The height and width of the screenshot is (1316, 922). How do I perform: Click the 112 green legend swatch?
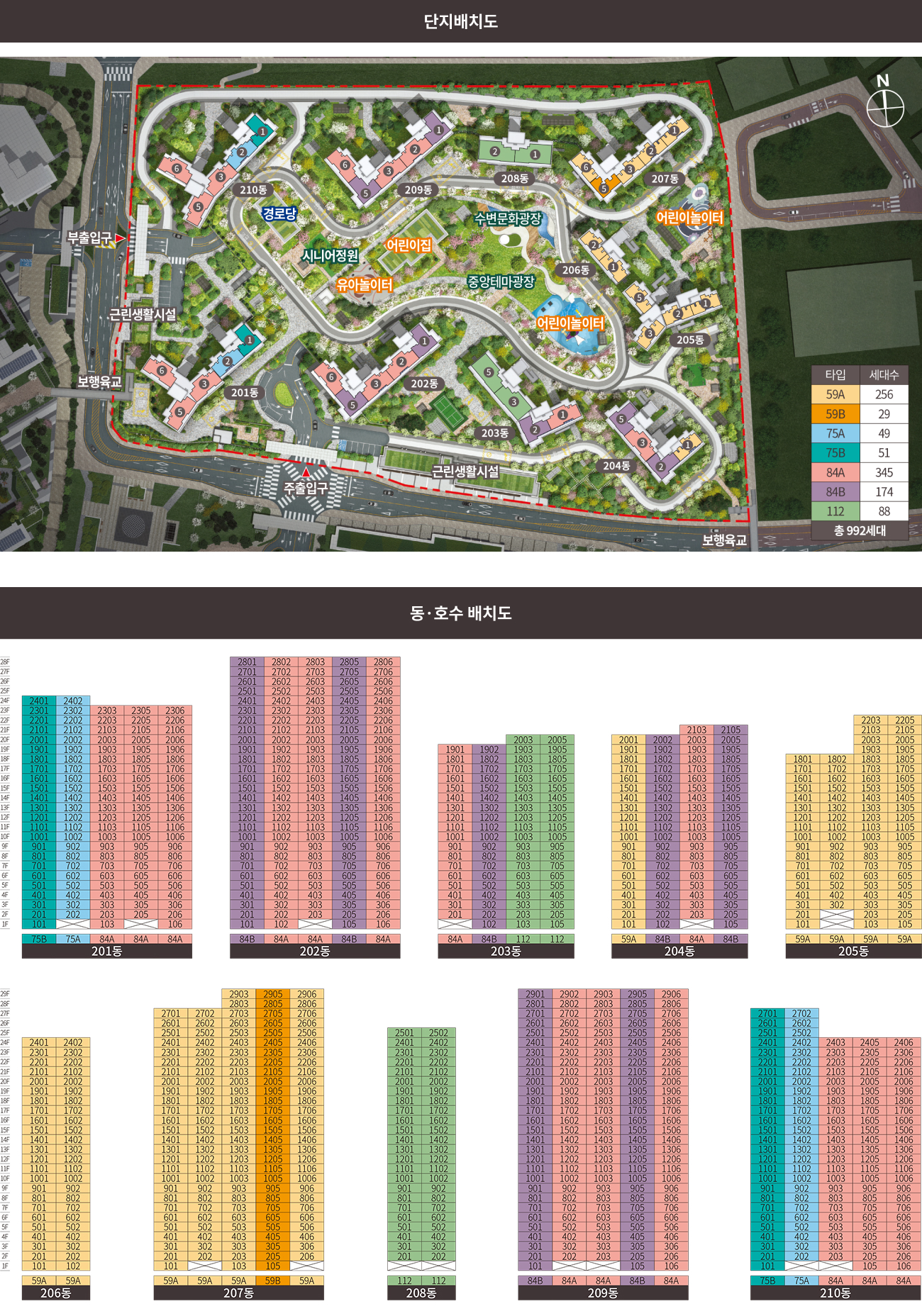[835, 511]
